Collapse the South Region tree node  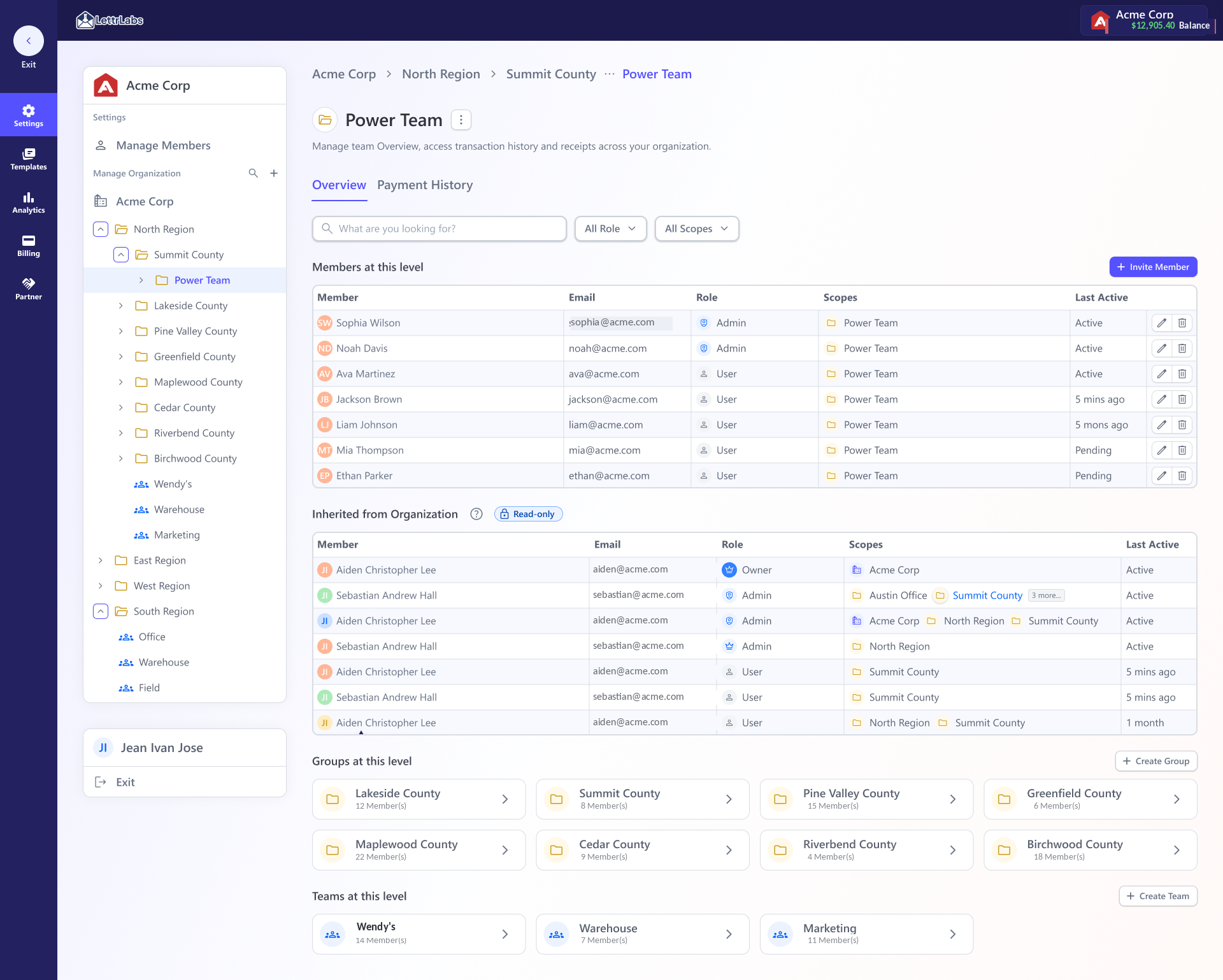click(x=101, y=611)
